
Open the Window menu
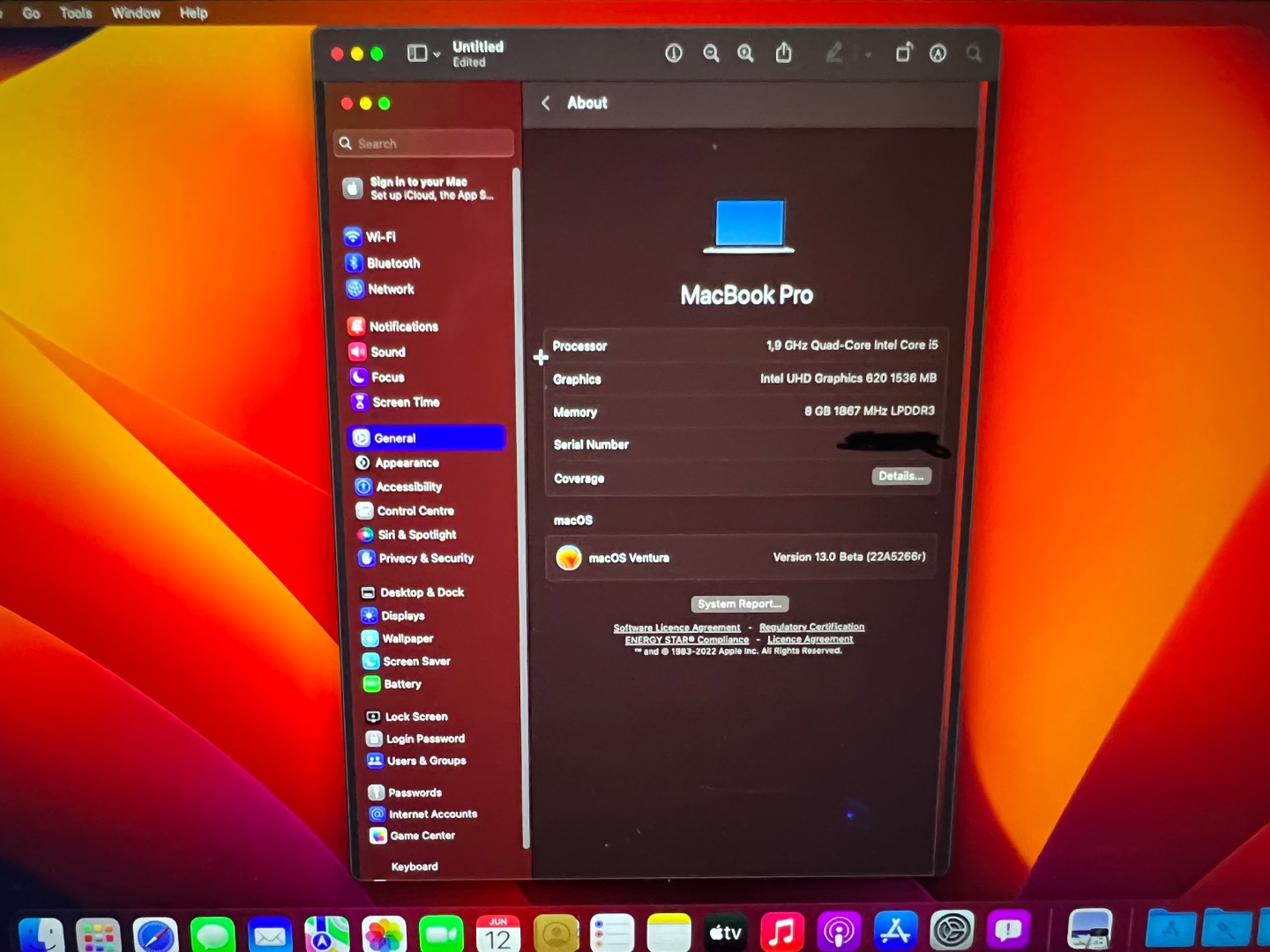[x=136, y=13]
